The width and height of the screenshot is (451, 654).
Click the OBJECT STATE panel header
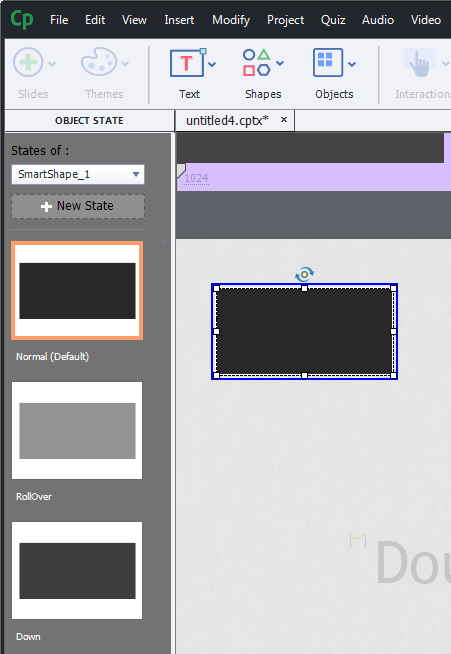tap(89, 121)
